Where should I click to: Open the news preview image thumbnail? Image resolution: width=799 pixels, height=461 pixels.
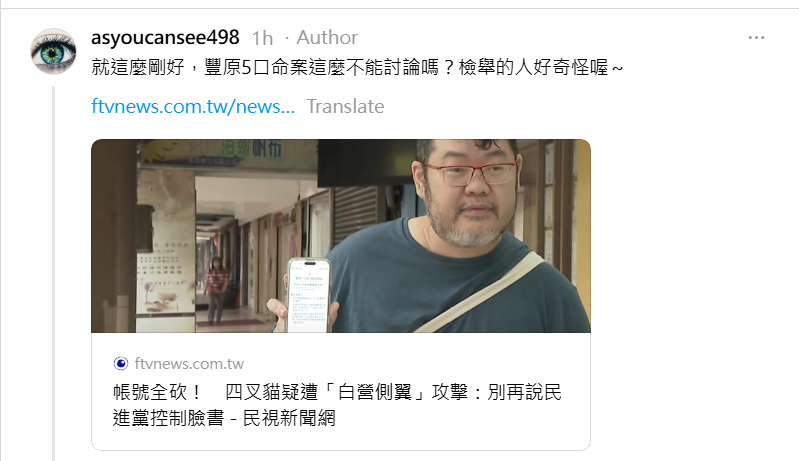click(x=341, y=236)
